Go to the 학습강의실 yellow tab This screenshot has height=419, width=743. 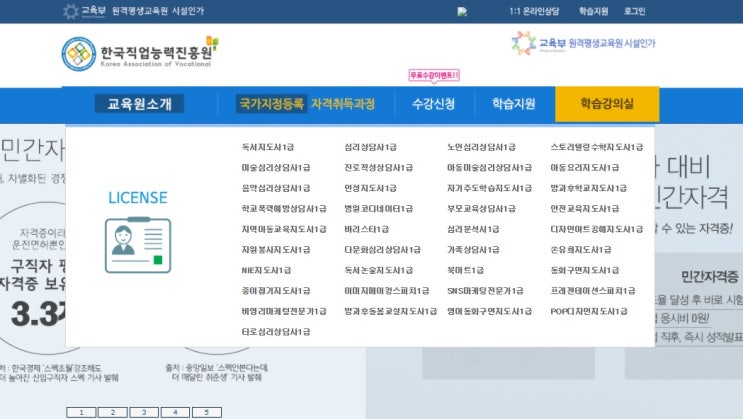tap(607, 104)
